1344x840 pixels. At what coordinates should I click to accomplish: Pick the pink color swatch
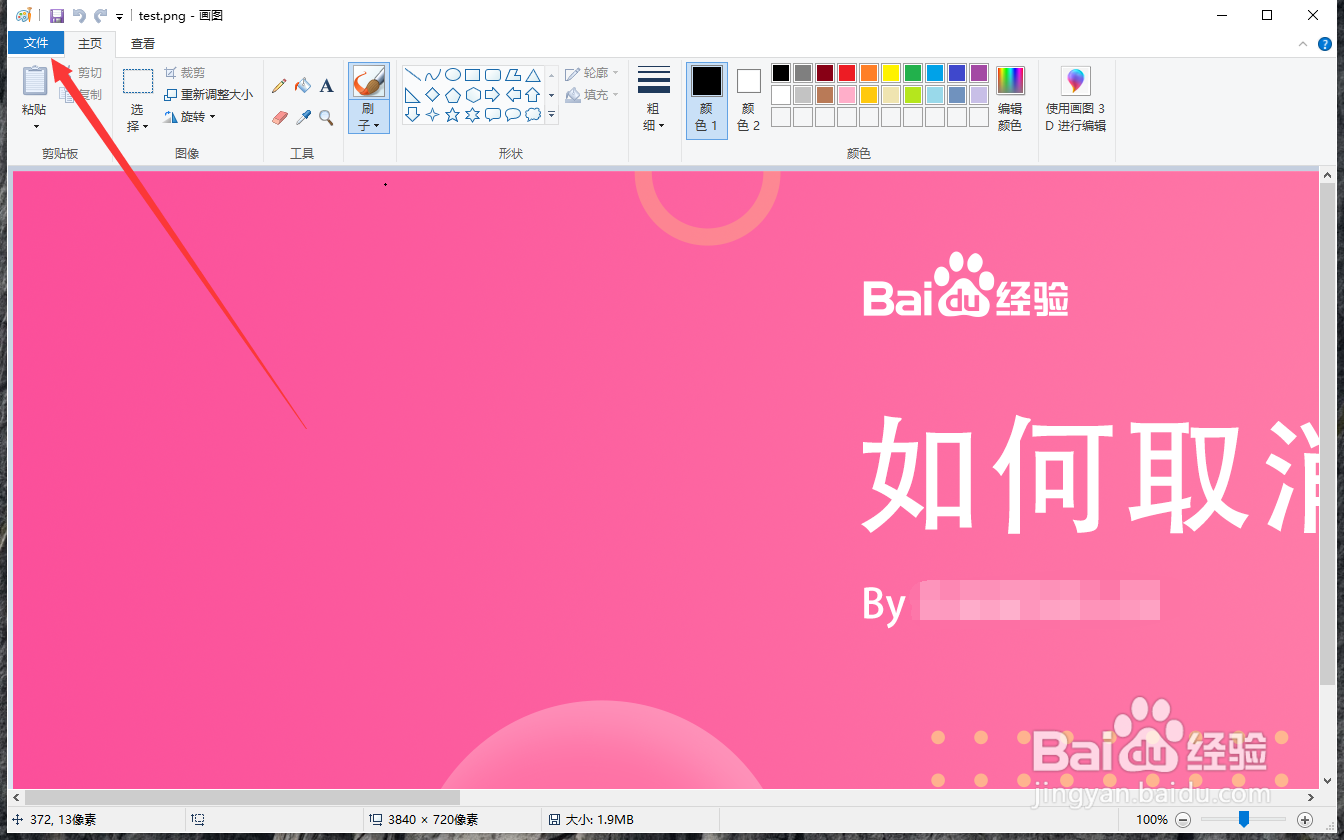point(847,95)
